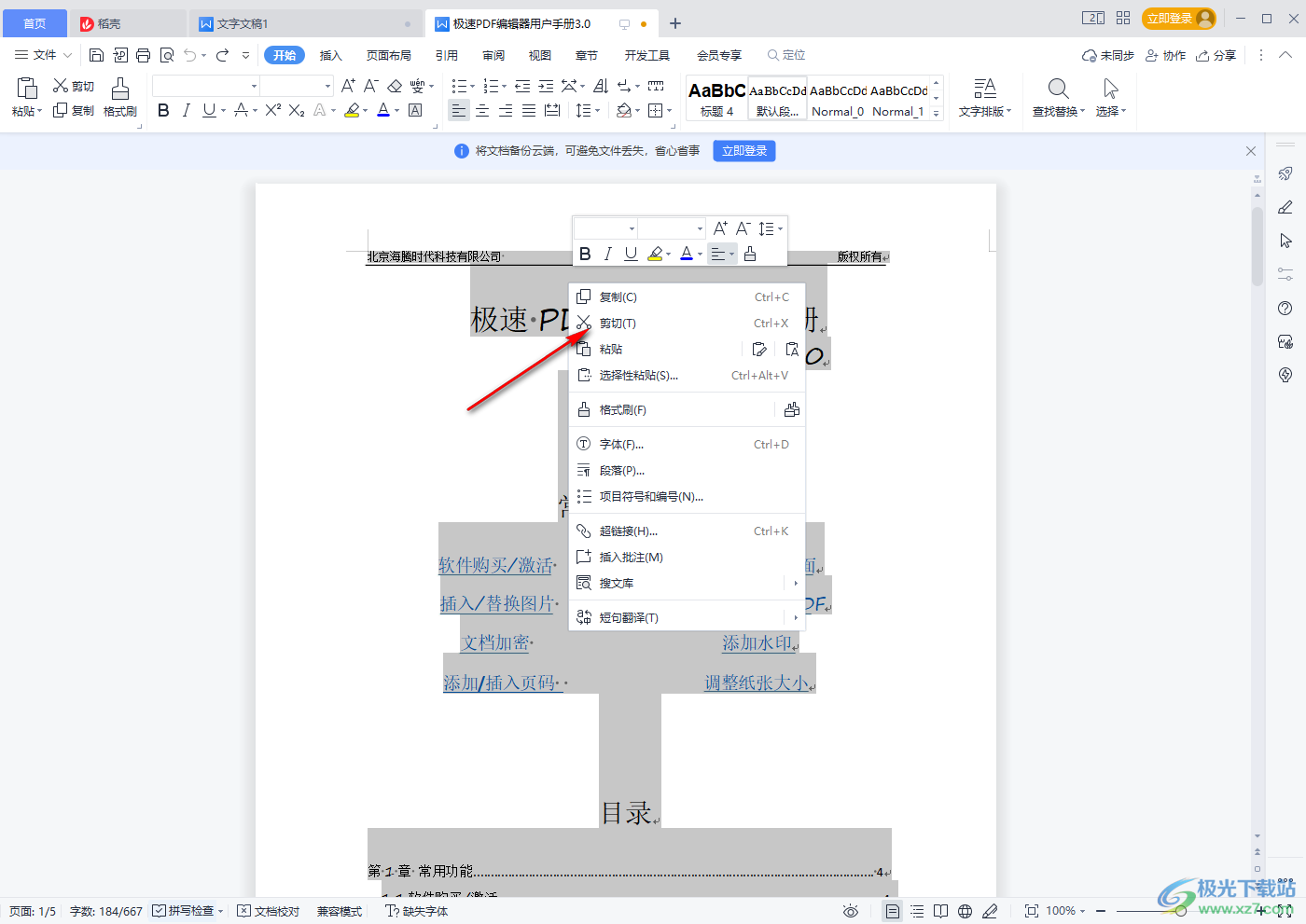Click the ribbon yellow highlight color button

point(352,110)
